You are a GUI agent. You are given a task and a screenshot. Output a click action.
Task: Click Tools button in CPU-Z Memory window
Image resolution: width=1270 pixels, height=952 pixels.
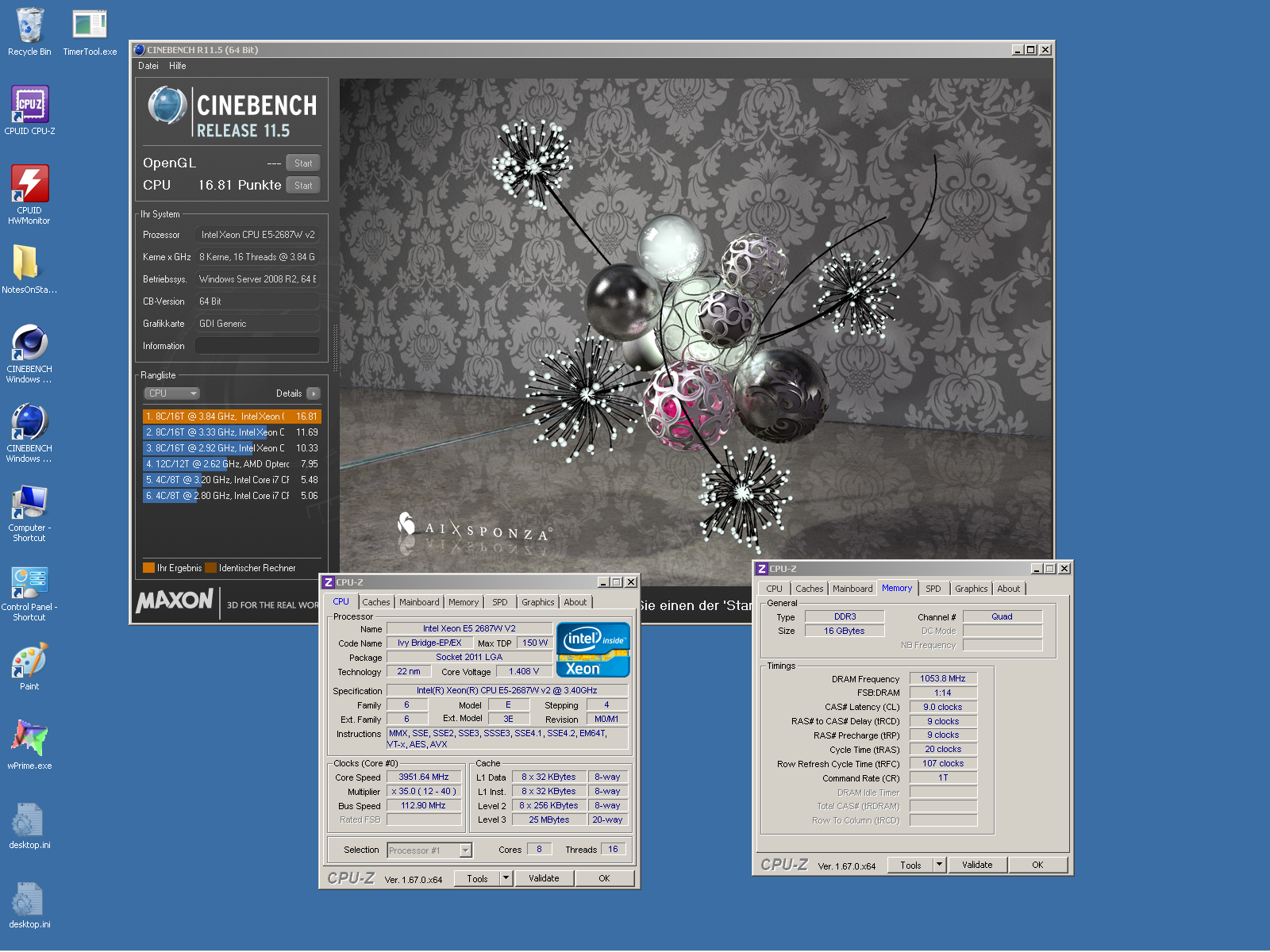910,865
